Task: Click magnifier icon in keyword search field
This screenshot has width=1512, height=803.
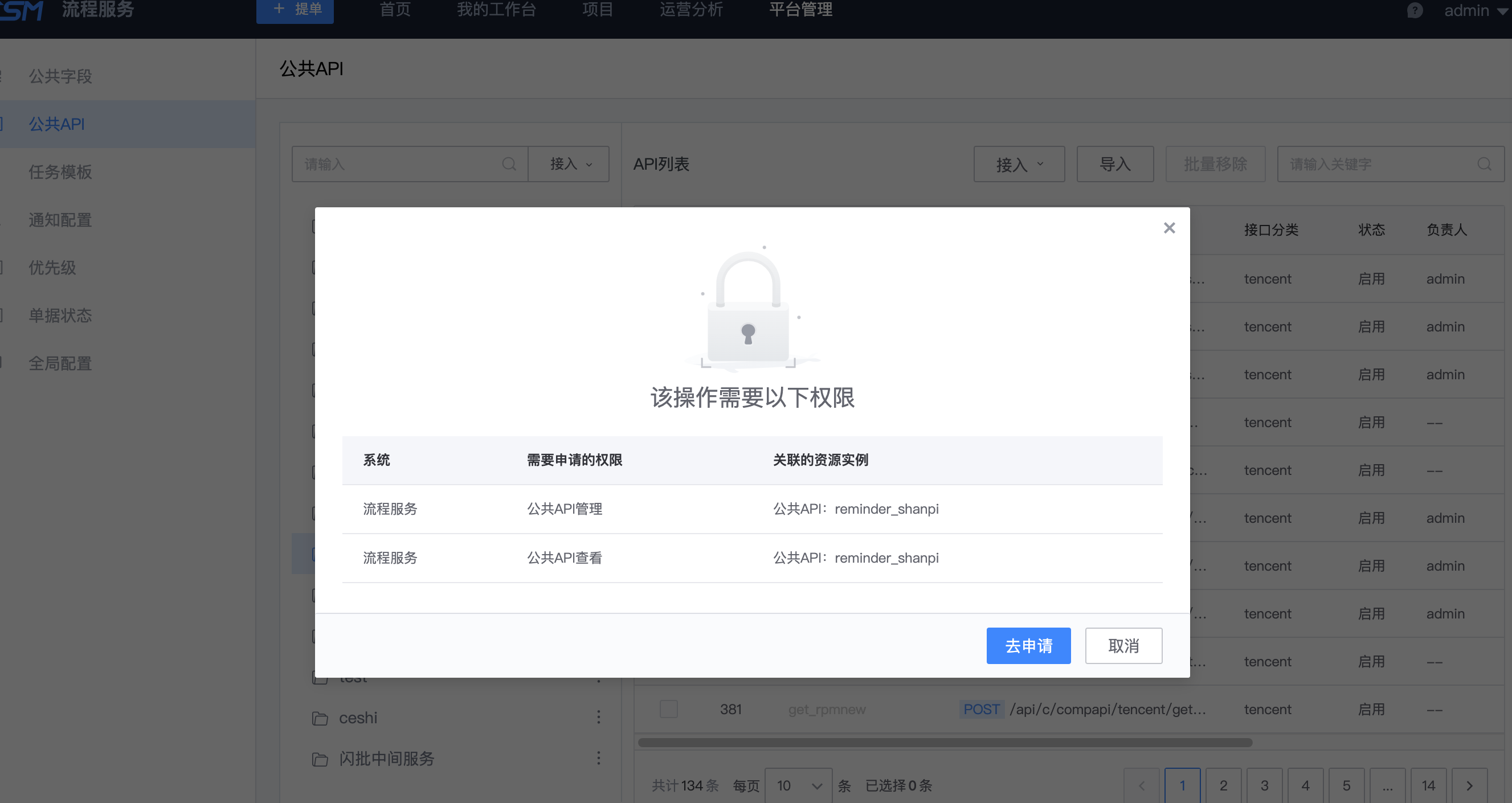Action: pyautogui.click(x=1485, y=164)
